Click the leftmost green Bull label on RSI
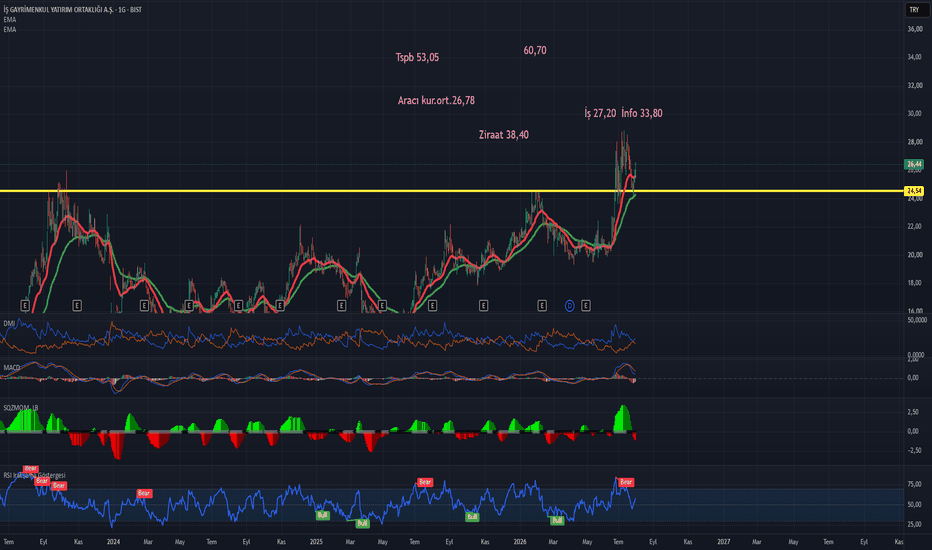This screenshot has width=932, height=550. point(322,516)
